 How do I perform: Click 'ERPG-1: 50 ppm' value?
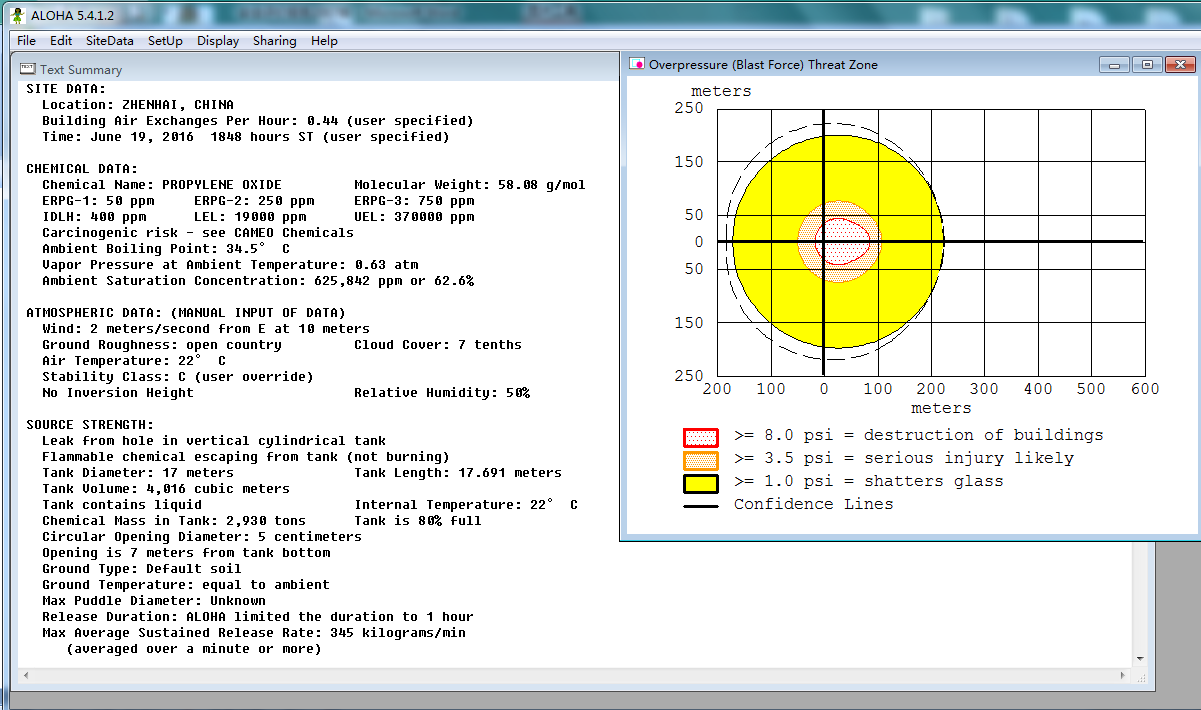98,200
